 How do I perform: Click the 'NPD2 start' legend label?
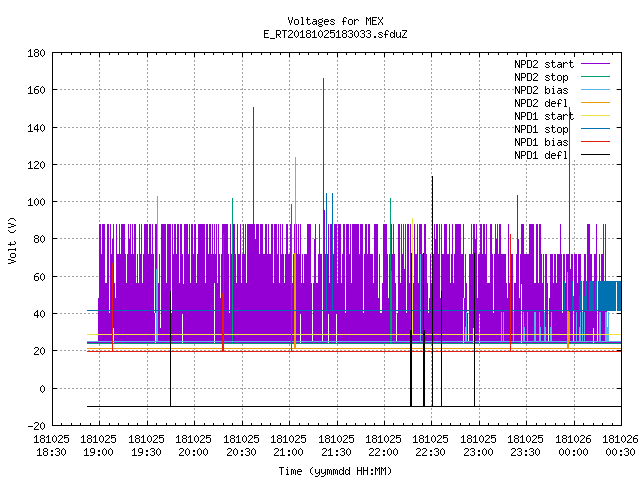(x=544, y=64)
